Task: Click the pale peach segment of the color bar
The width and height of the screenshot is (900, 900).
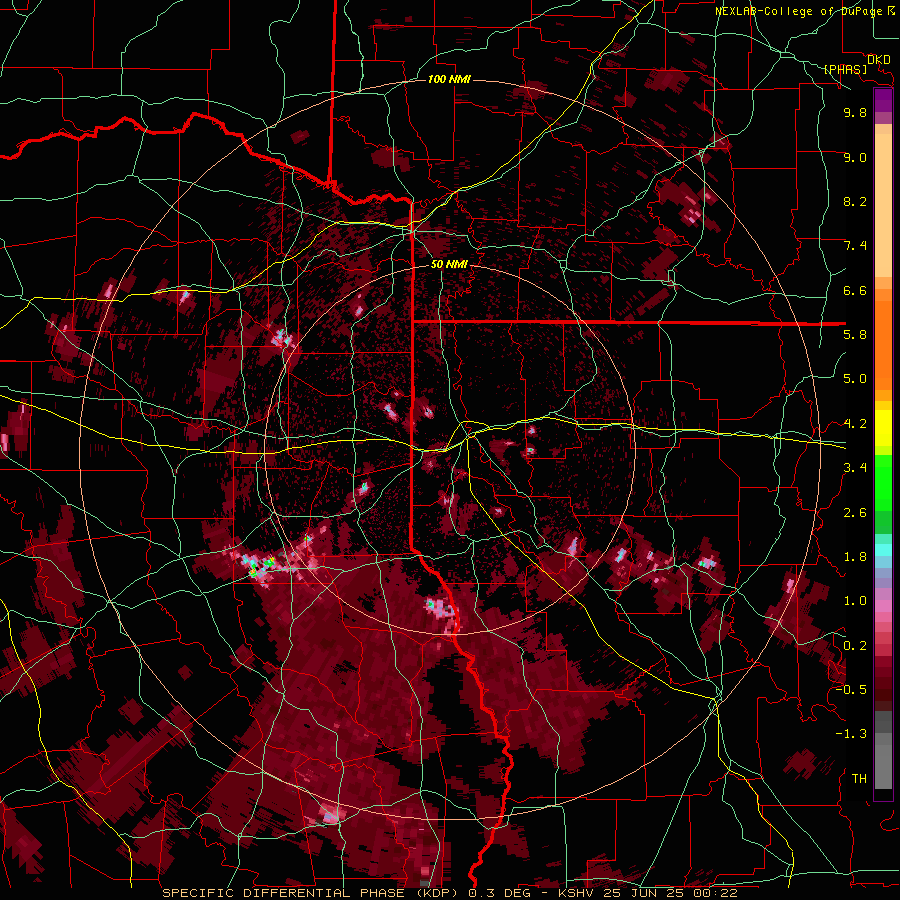Action: (883, 205)
